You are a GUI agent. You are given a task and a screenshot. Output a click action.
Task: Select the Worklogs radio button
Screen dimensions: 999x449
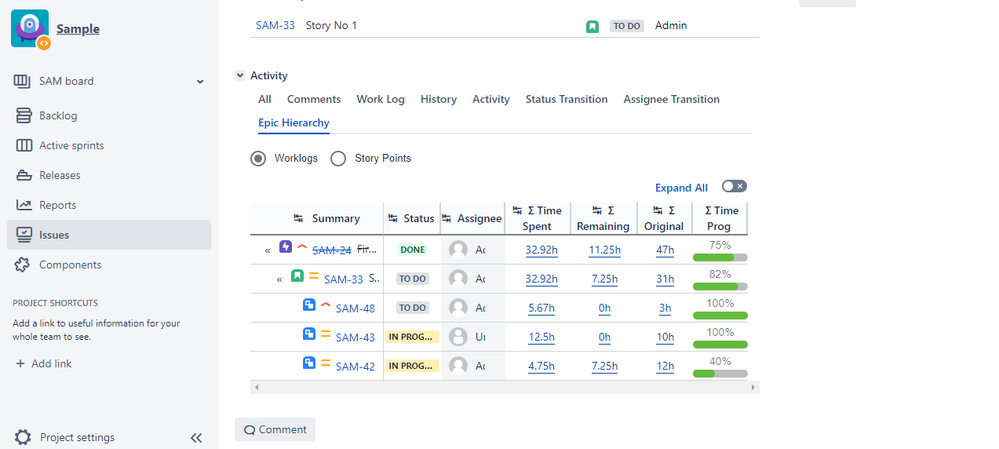(258, 159)
